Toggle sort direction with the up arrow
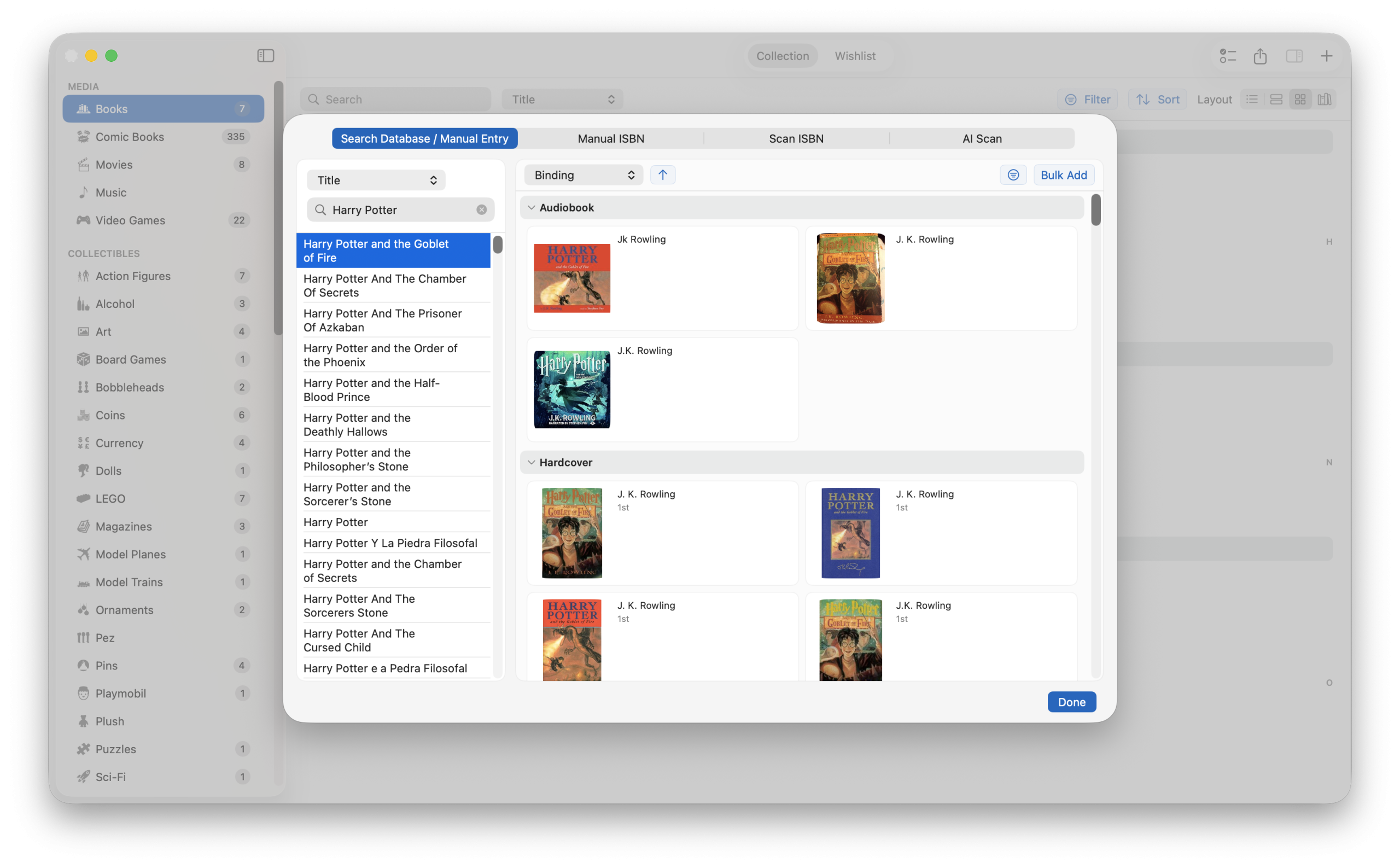The height and width of the screenshot is (868, 1400). [x=662, y=174]
